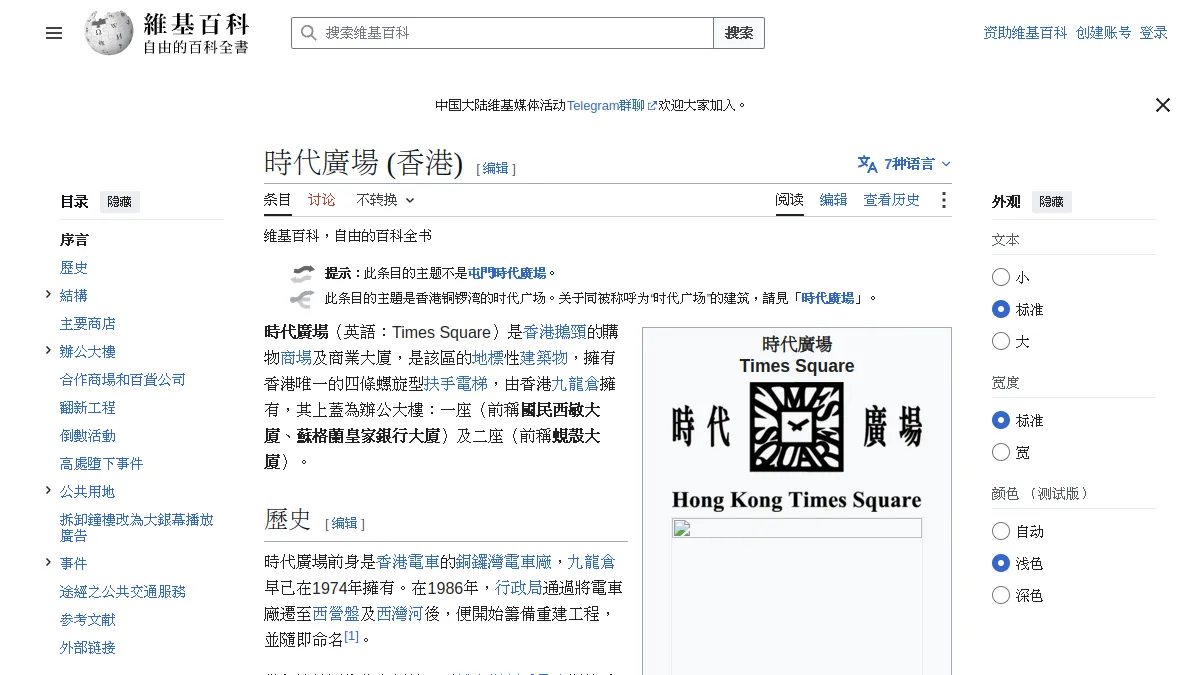Expand the 公共用地 contents section
This screenshot has width=1200, height=675.
click(48, 490)
